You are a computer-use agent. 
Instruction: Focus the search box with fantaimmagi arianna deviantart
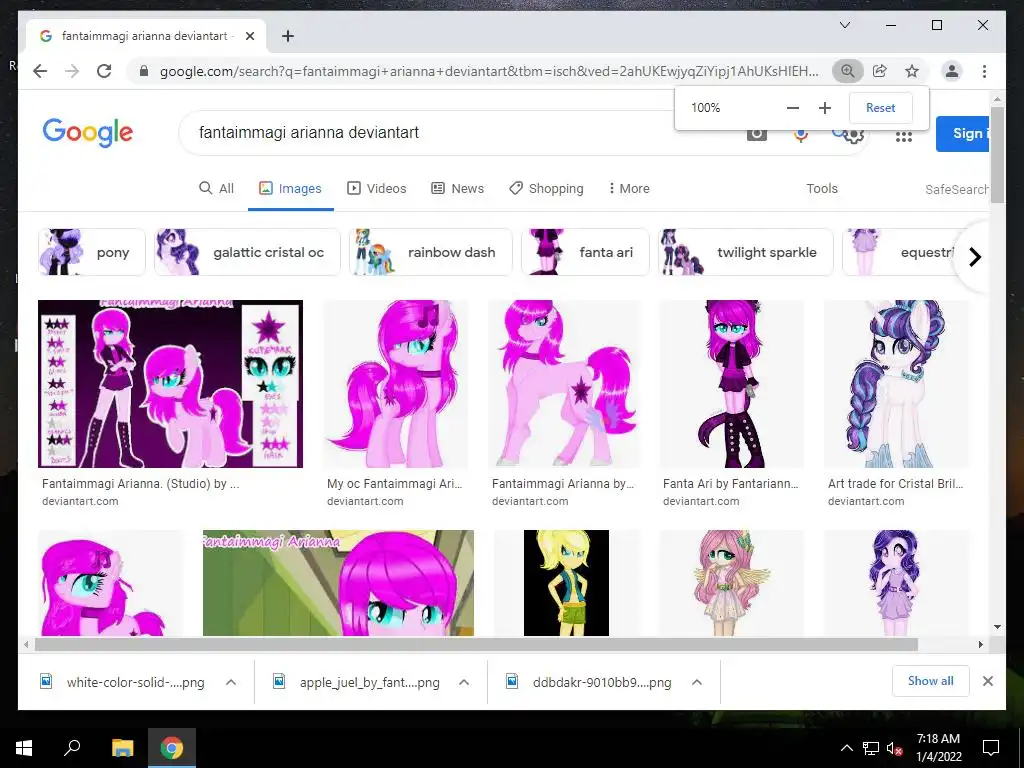point(457,133)
